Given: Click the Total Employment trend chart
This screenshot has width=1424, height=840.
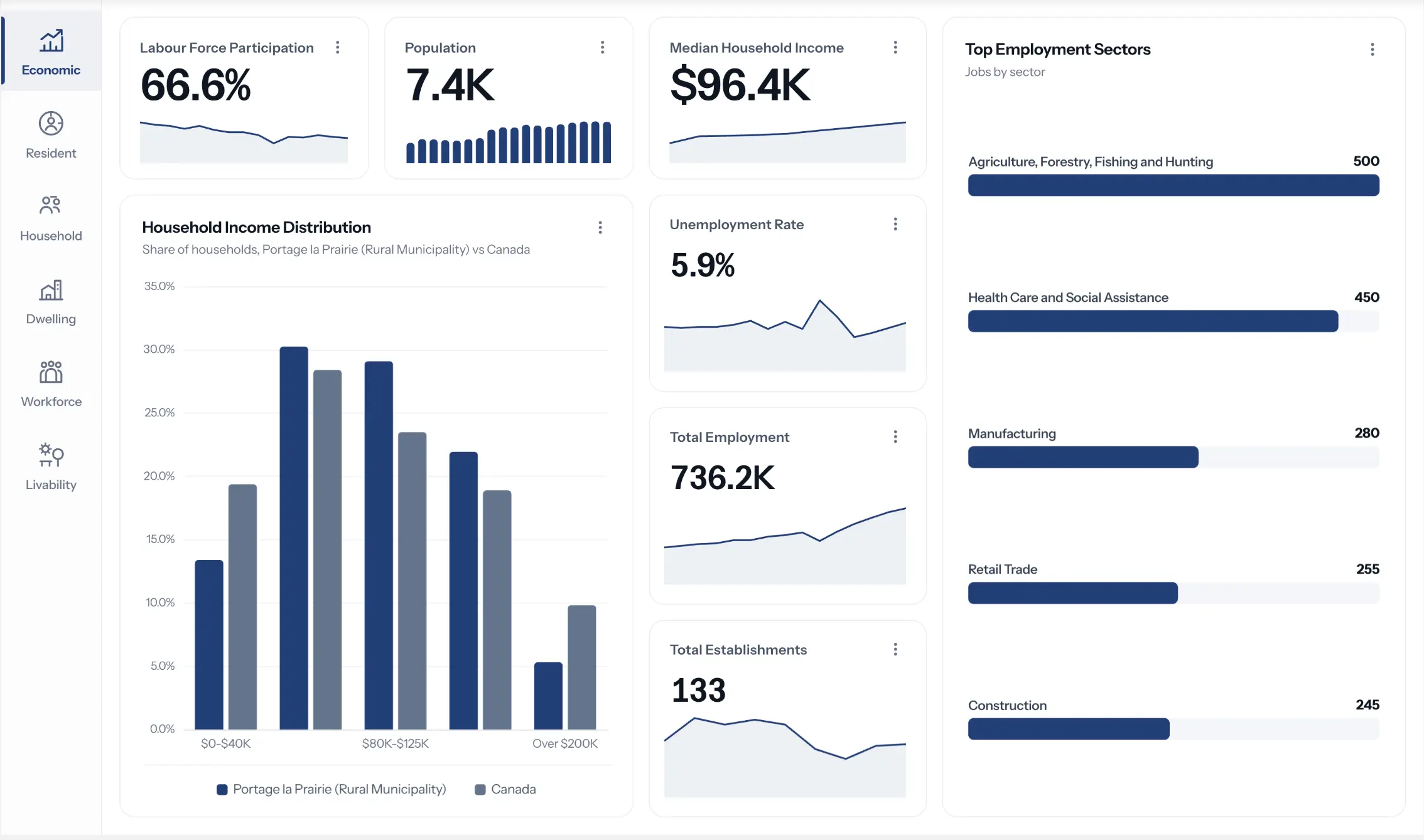Looking at the screenshot, I should tap(785, 546).
